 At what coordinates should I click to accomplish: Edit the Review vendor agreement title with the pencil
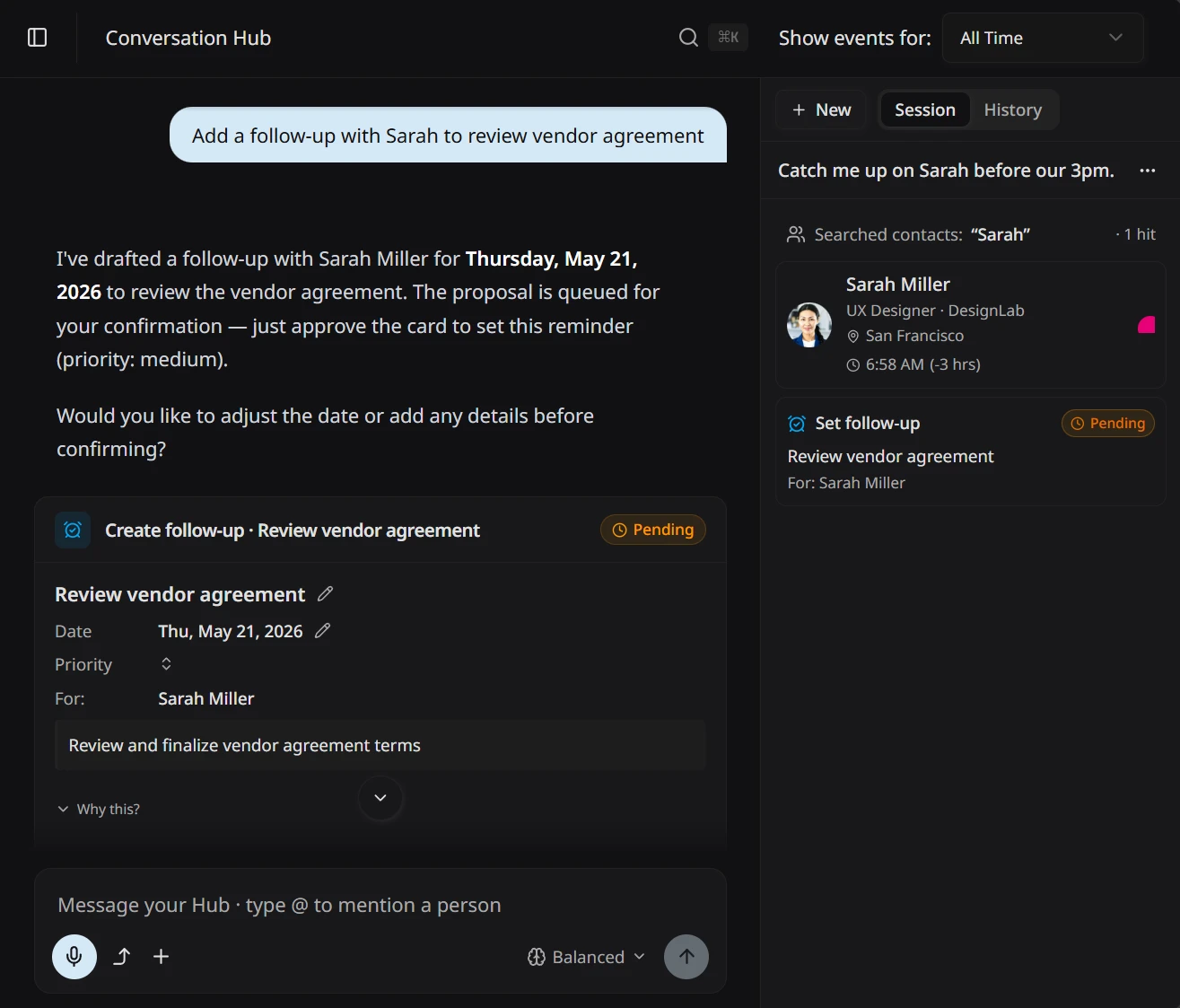click(x=326, y=594)
